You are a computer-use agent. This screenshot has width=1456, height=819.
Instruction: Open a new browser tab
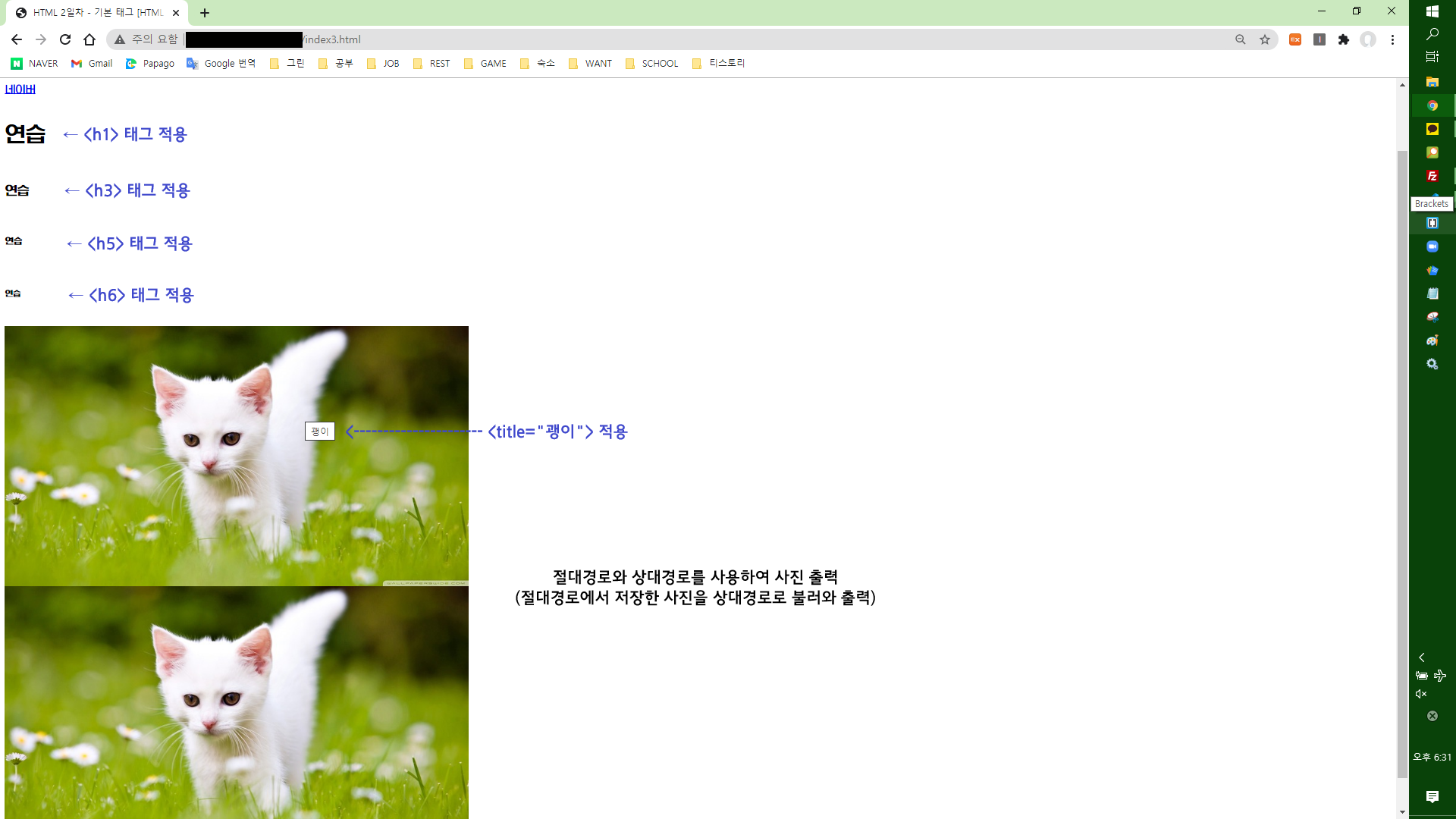coord(205,13)
